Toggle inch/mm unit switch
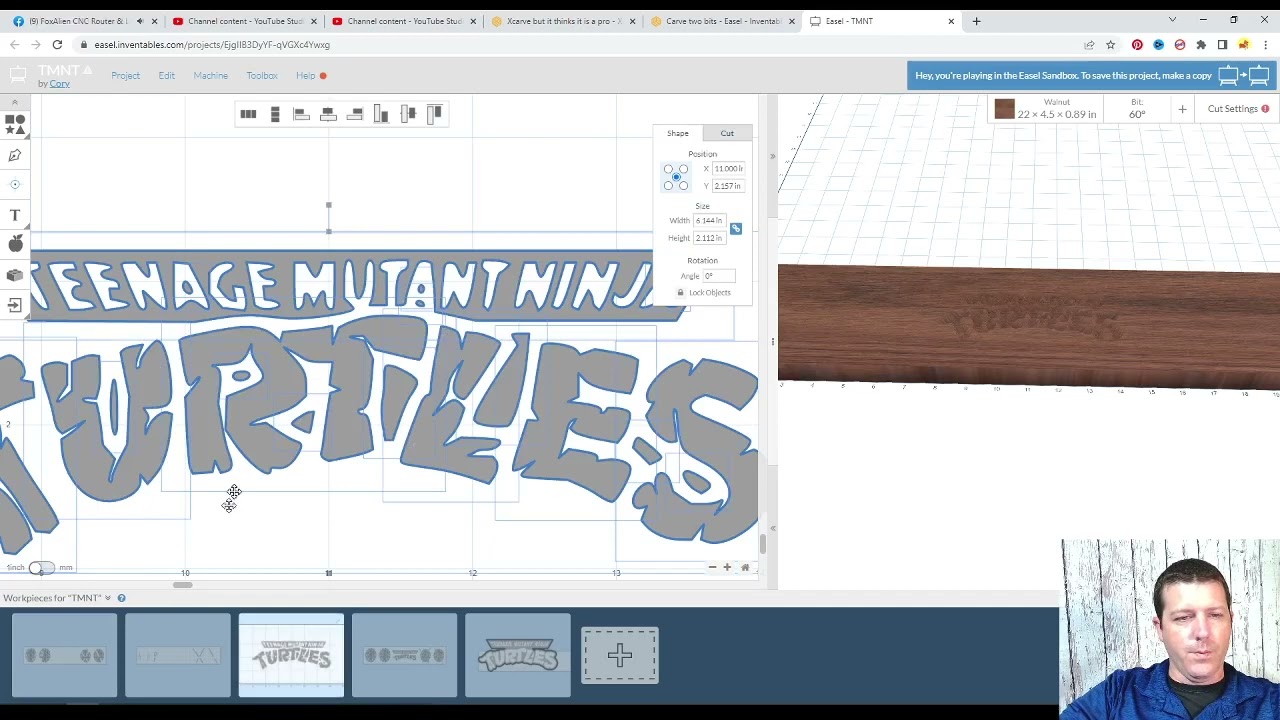Viewport: 1280px width, 720px height. click(x=41, y=568)
